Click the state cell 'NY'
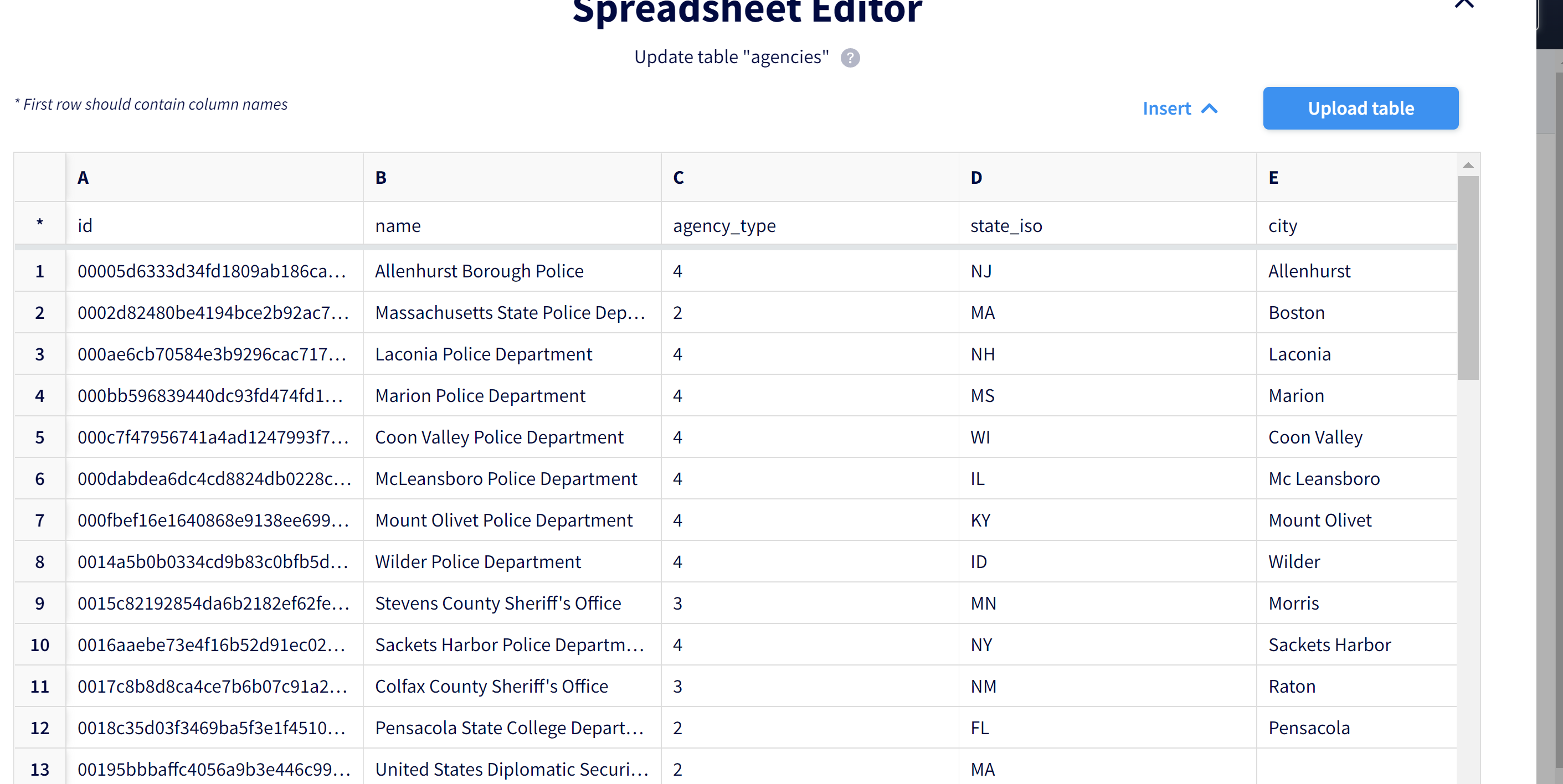This screenshot has height=784, width=1563. pos(1107,644)
